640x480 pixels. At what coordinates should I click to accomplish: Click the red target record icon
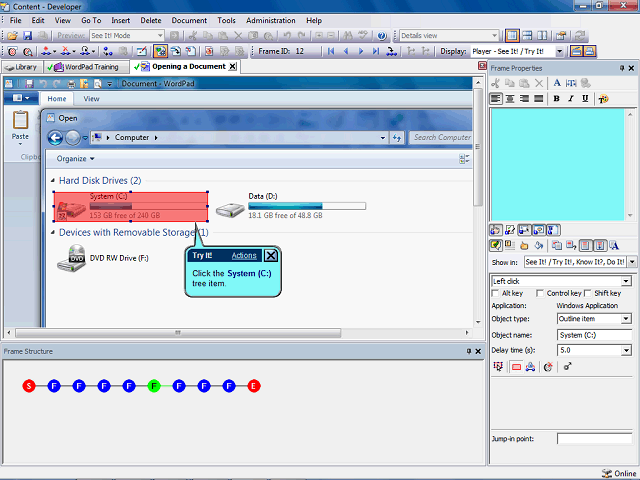[12, 51]
